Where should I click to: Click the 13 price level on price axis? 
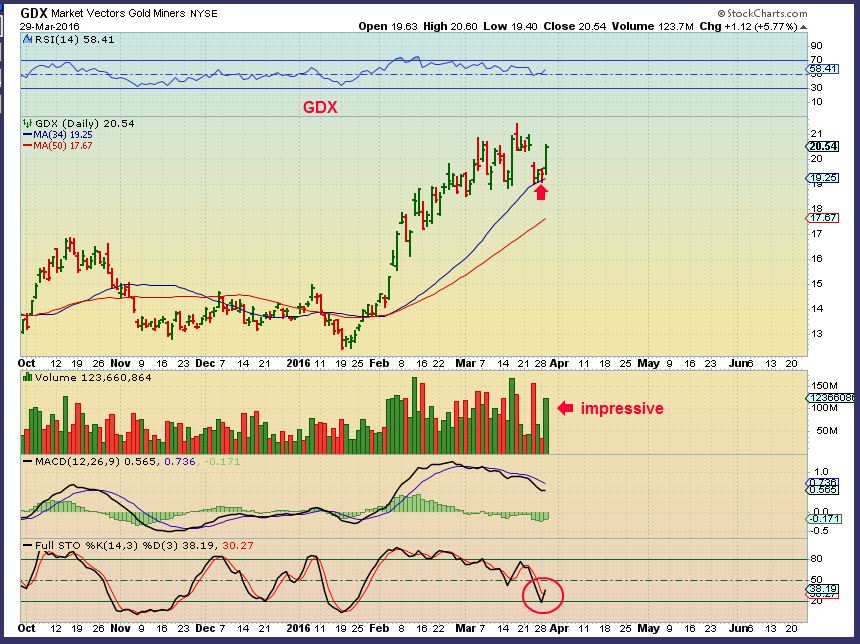817,334
